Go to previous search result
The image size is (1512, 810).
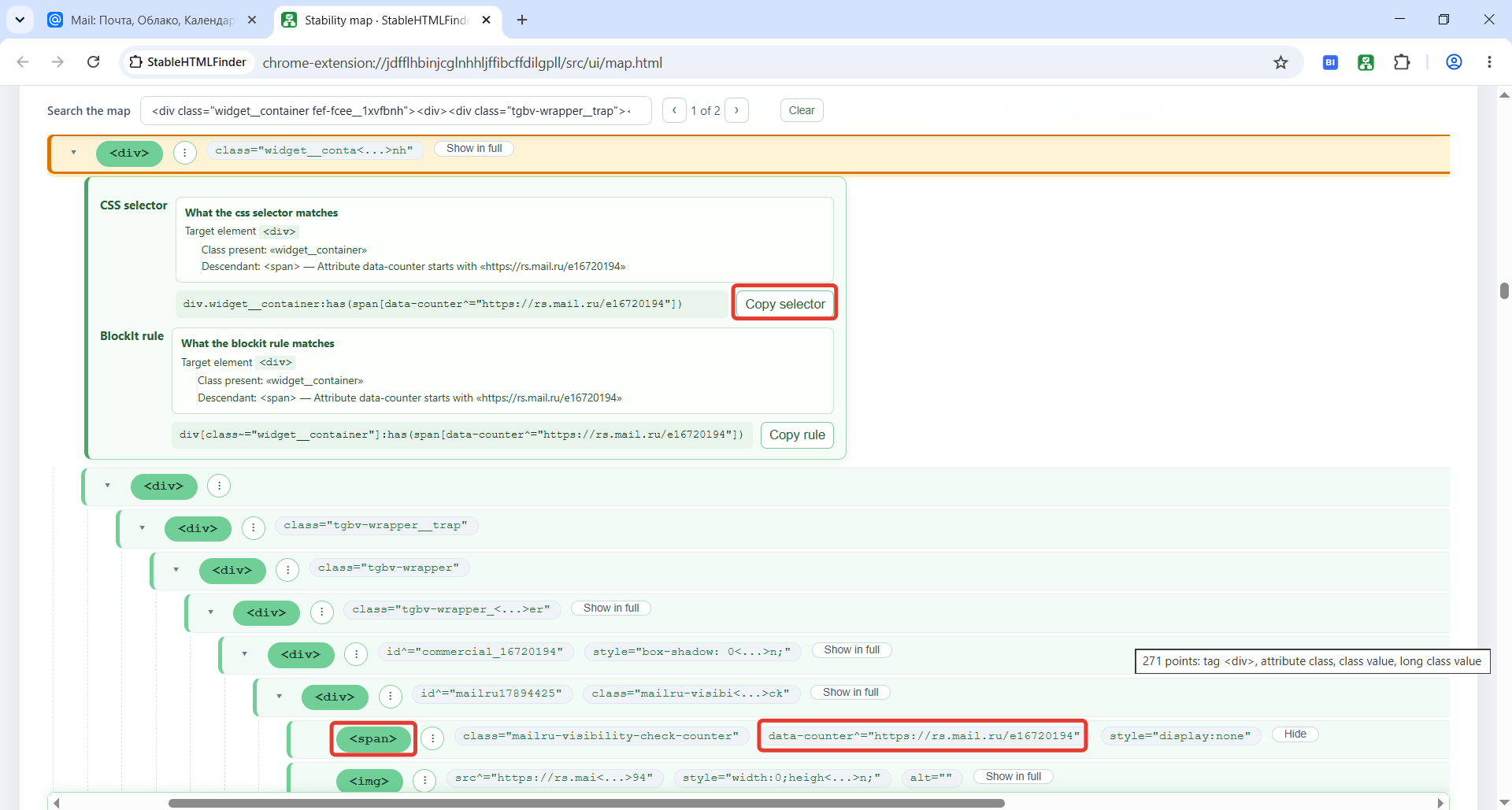[674, 110]
